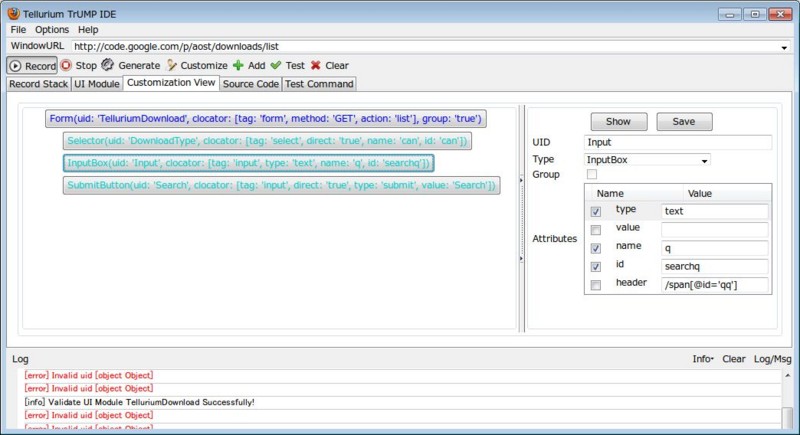Open the Type InputBox dropdown
This screenshot has width=800, height=435.
(647, 160)
